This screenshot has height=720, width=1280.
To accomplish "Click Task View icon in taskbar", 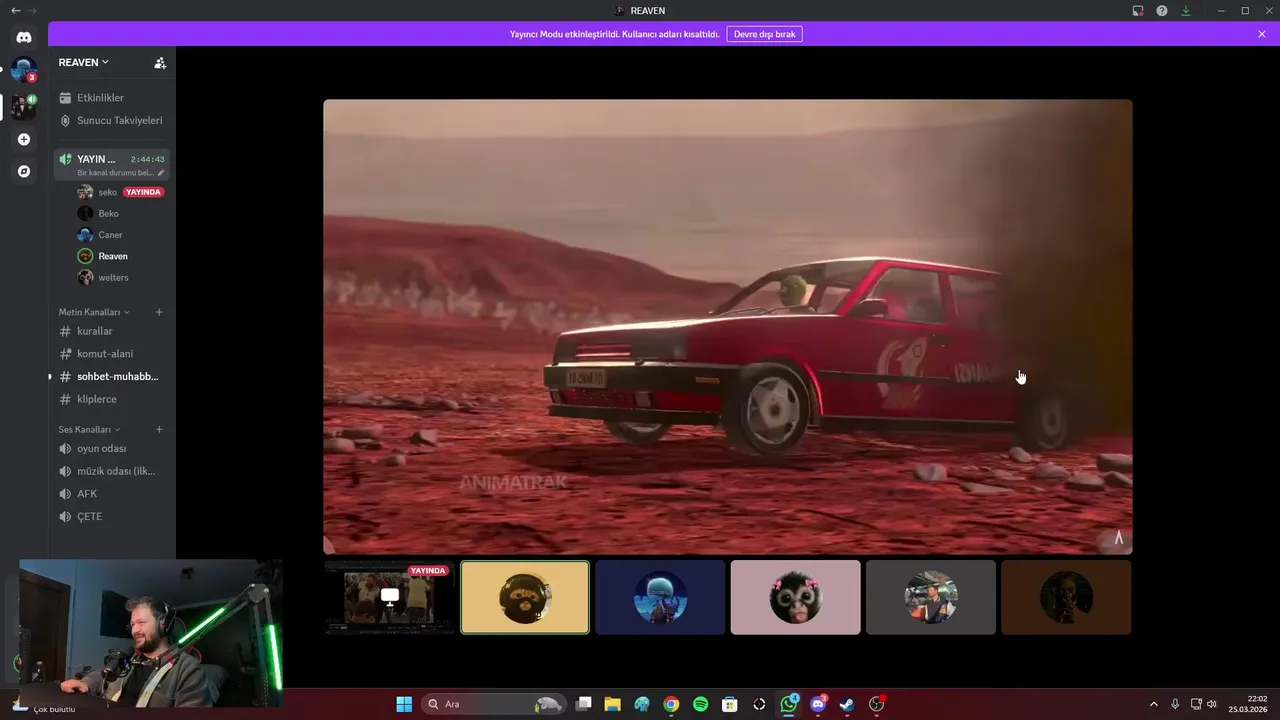I will pos(584,704).
